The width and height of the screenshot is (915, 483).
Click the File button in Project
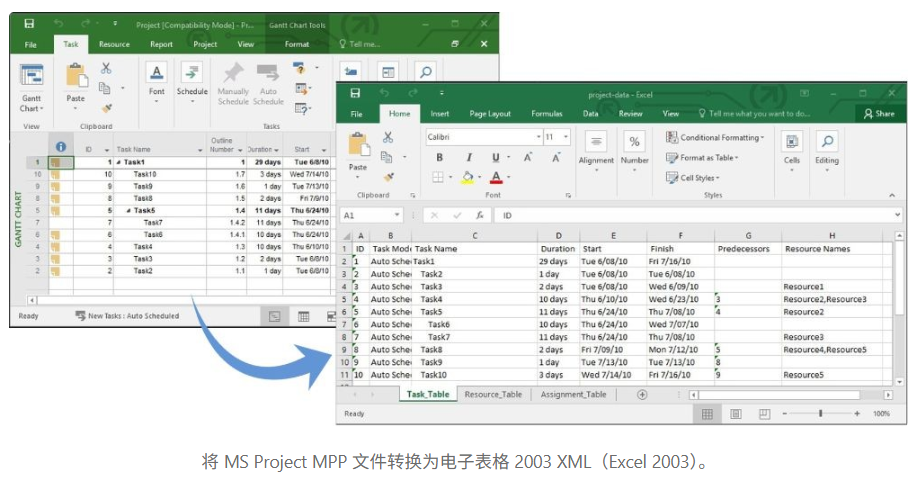coord(30,44)
